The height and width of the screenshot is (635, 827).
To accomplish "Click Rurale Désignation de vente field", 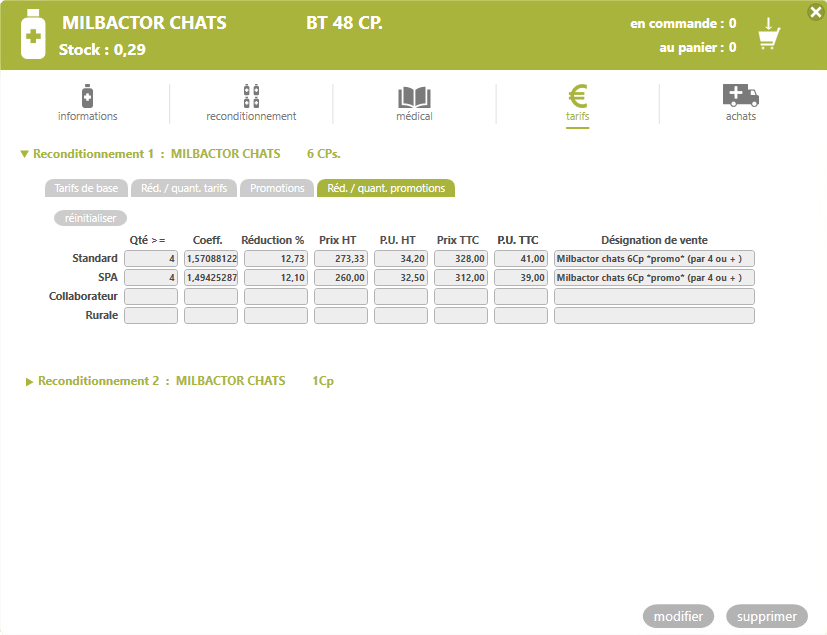I will pyautogui.click(x=655, y=315).
